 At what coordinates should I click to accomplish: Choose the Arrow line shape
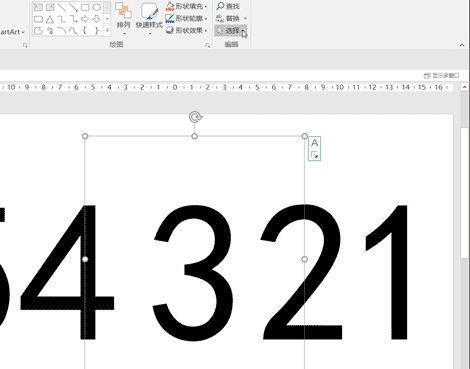pyautogui.click(x=73, y=7)
